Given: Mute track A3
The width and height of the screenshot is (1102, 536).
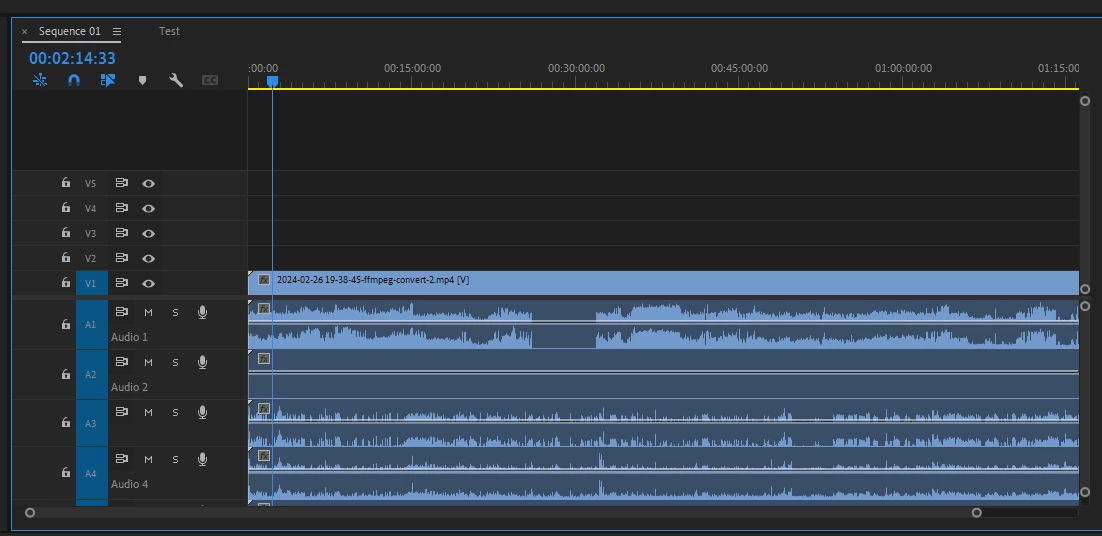Looking at the screenshot, I should click(x=148, y=412).
